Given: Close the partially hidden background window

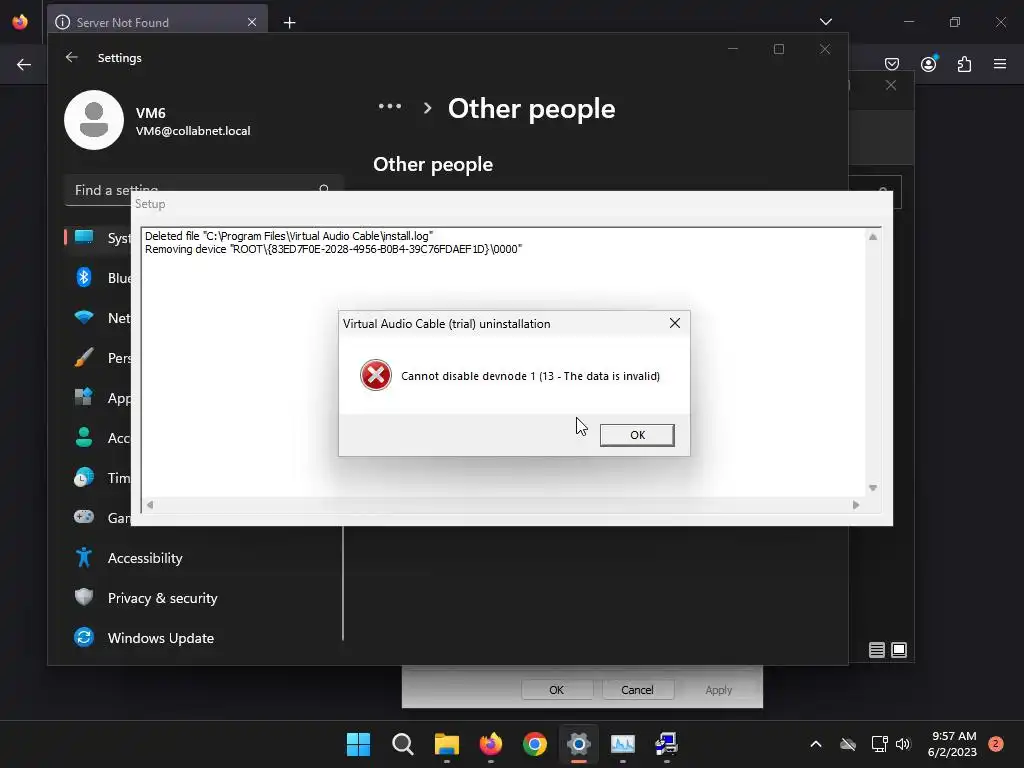Looking at the screenshot, I should [x=891, y=85].
